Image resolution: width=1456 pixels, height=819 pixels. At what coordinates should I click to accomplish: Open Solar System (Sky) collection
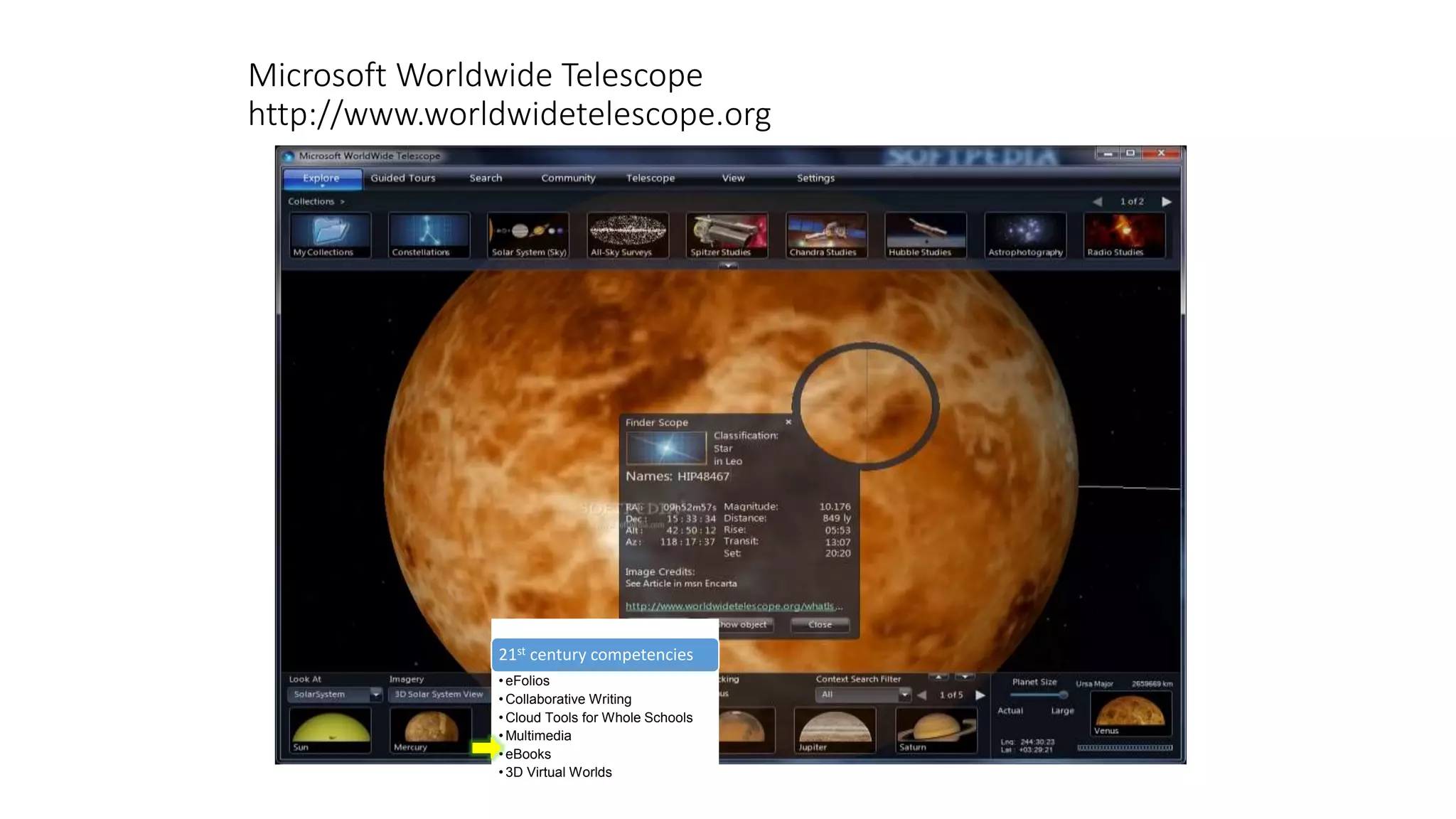[528, 235]
